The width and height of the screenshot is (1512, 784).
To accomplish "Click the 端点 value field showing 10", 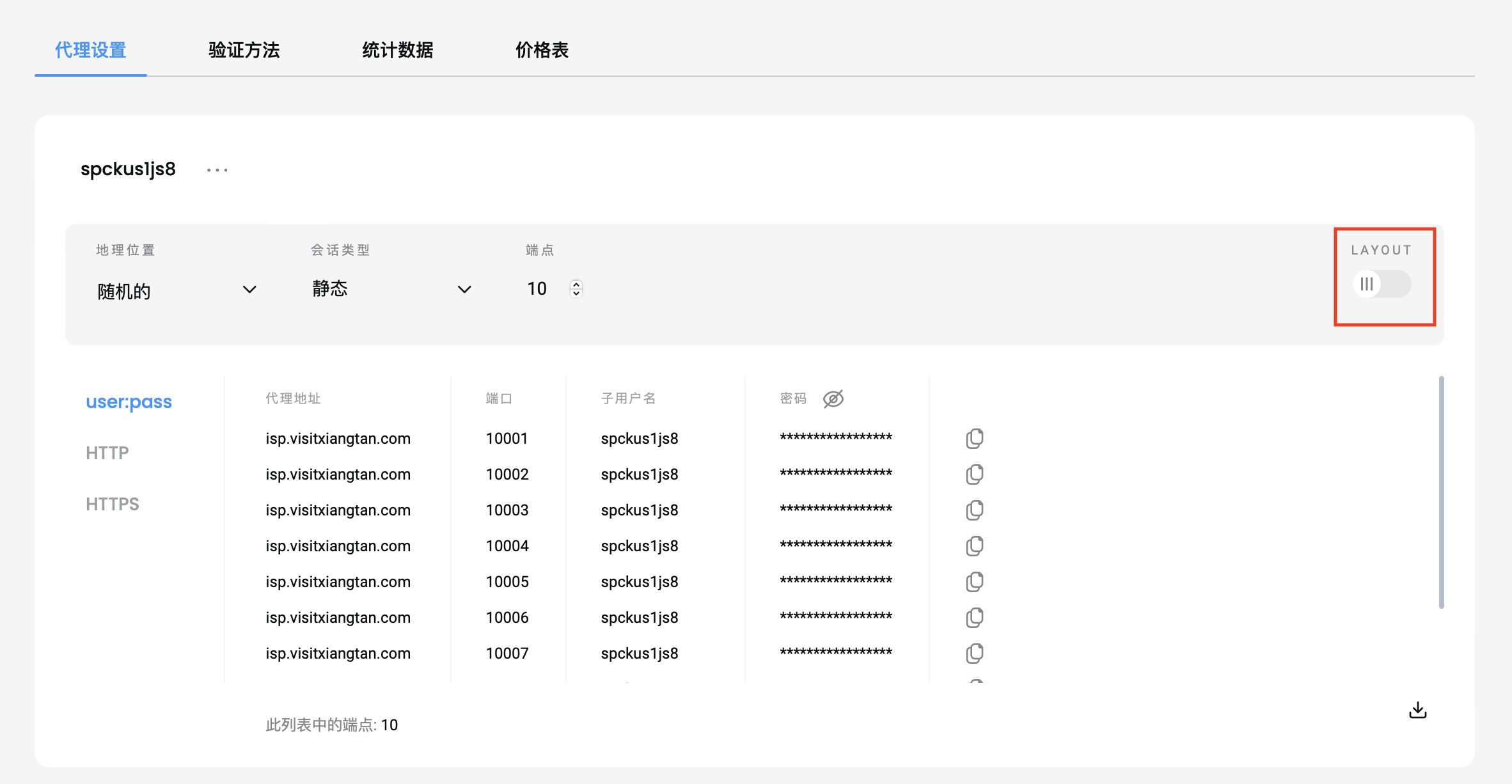I will tap(537, 289).
